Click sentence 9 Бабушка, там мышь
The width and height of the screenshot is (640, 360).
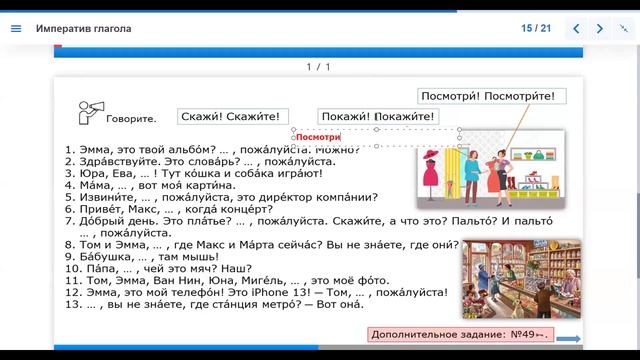[142, 257]
